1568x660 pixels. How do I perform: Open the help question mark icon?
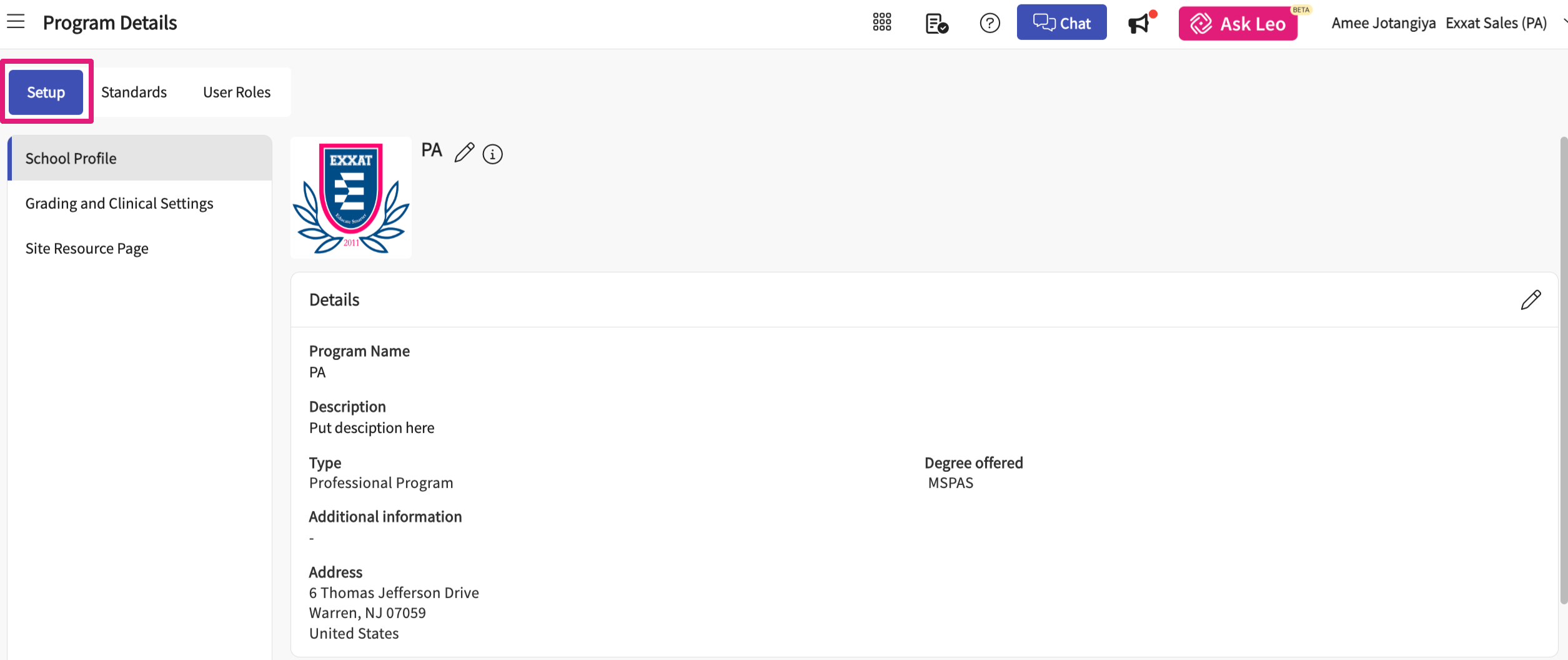click(990, 23)
